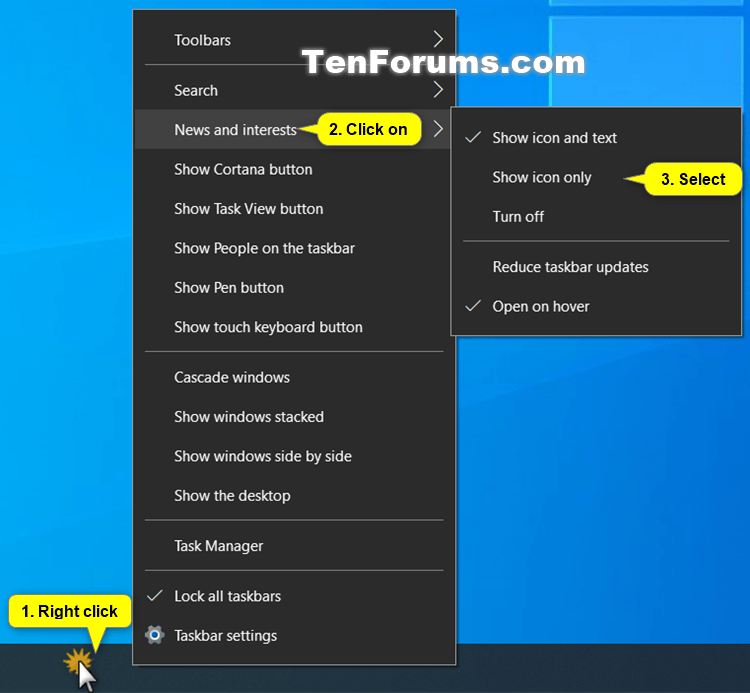
Task: Click Show the desktop entry
Action: pos(294,495)
